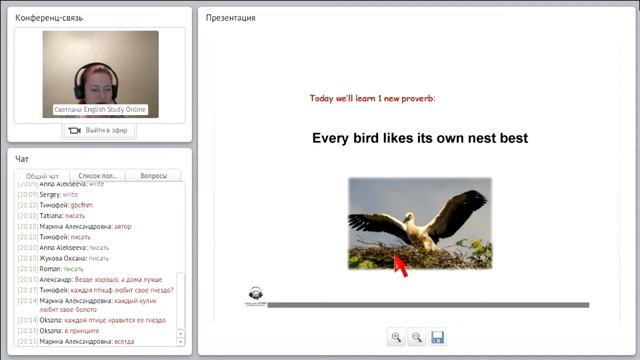640x360 pixels.
Task: Click the 'Светлана English Study Online' name label
Action: pyautogui.click(x=100, y=109)
